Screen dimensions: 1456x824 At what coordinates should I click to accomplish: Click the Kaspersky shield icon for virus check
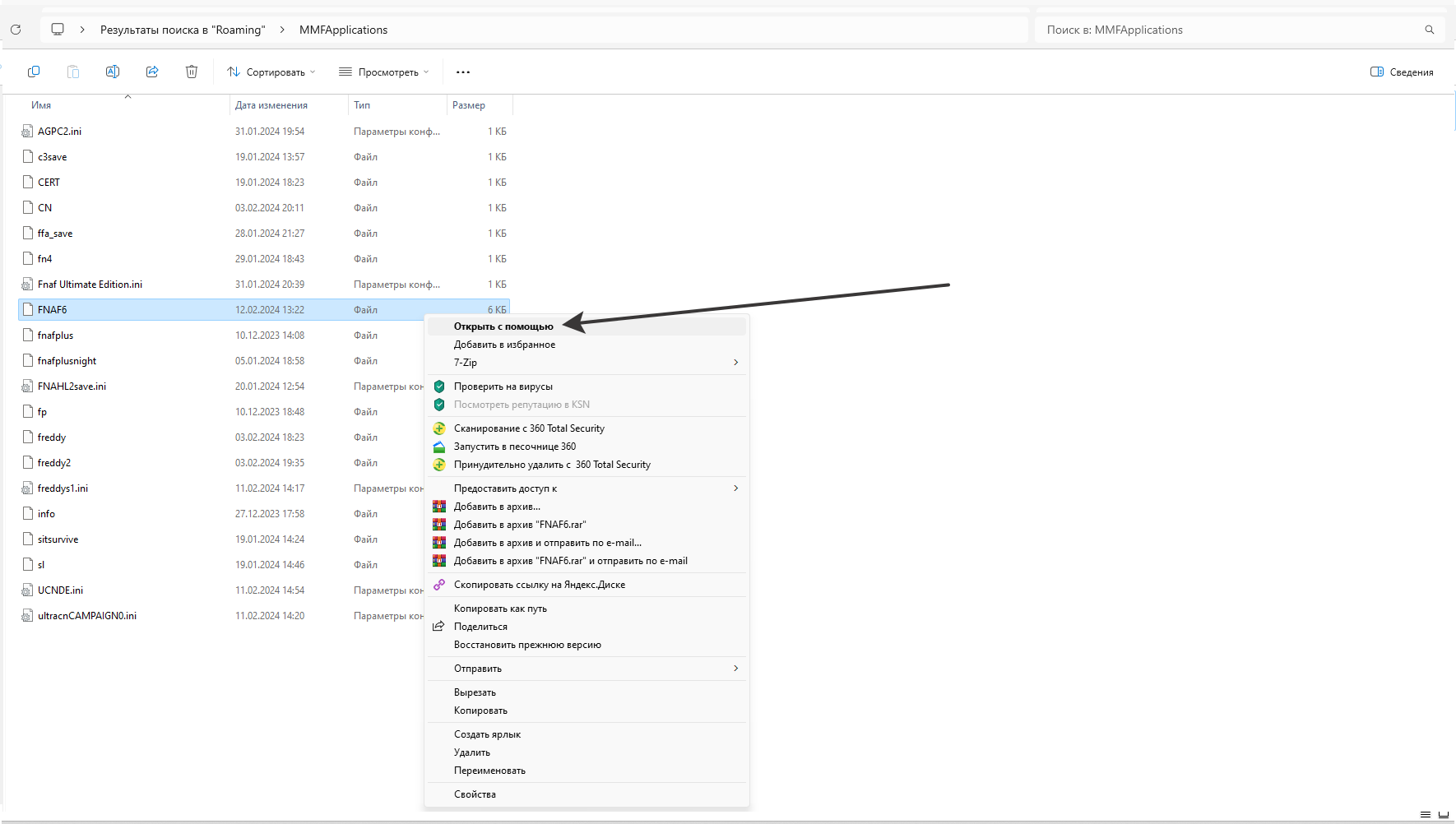coord(439,387)
